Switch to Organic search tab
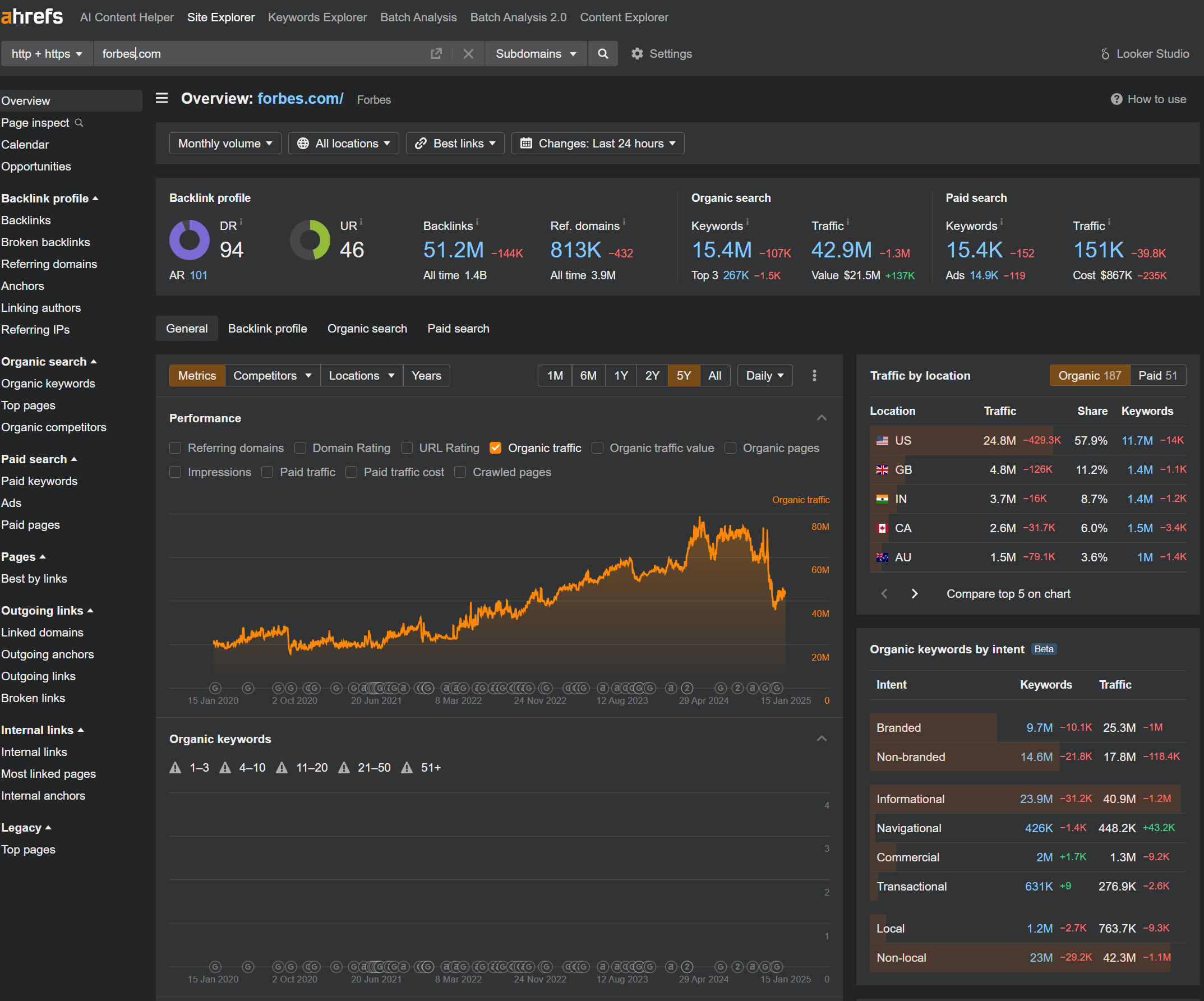 click(367, 329)
